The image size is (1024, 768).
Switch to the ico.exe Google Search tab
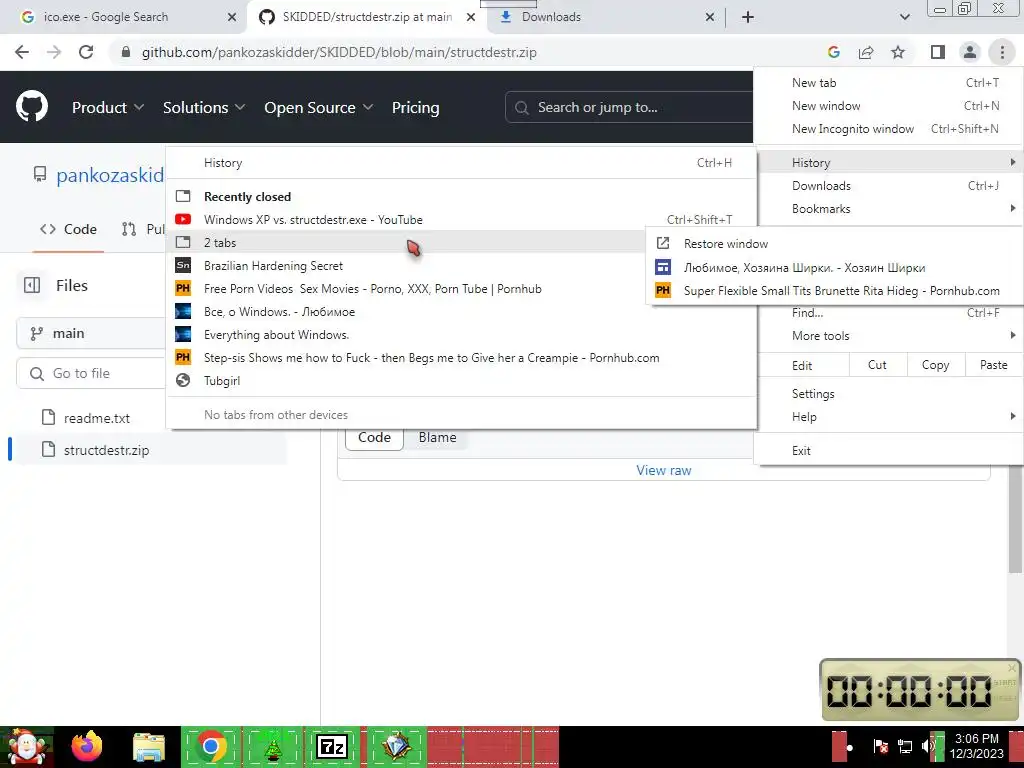click(x=124, y=17)
